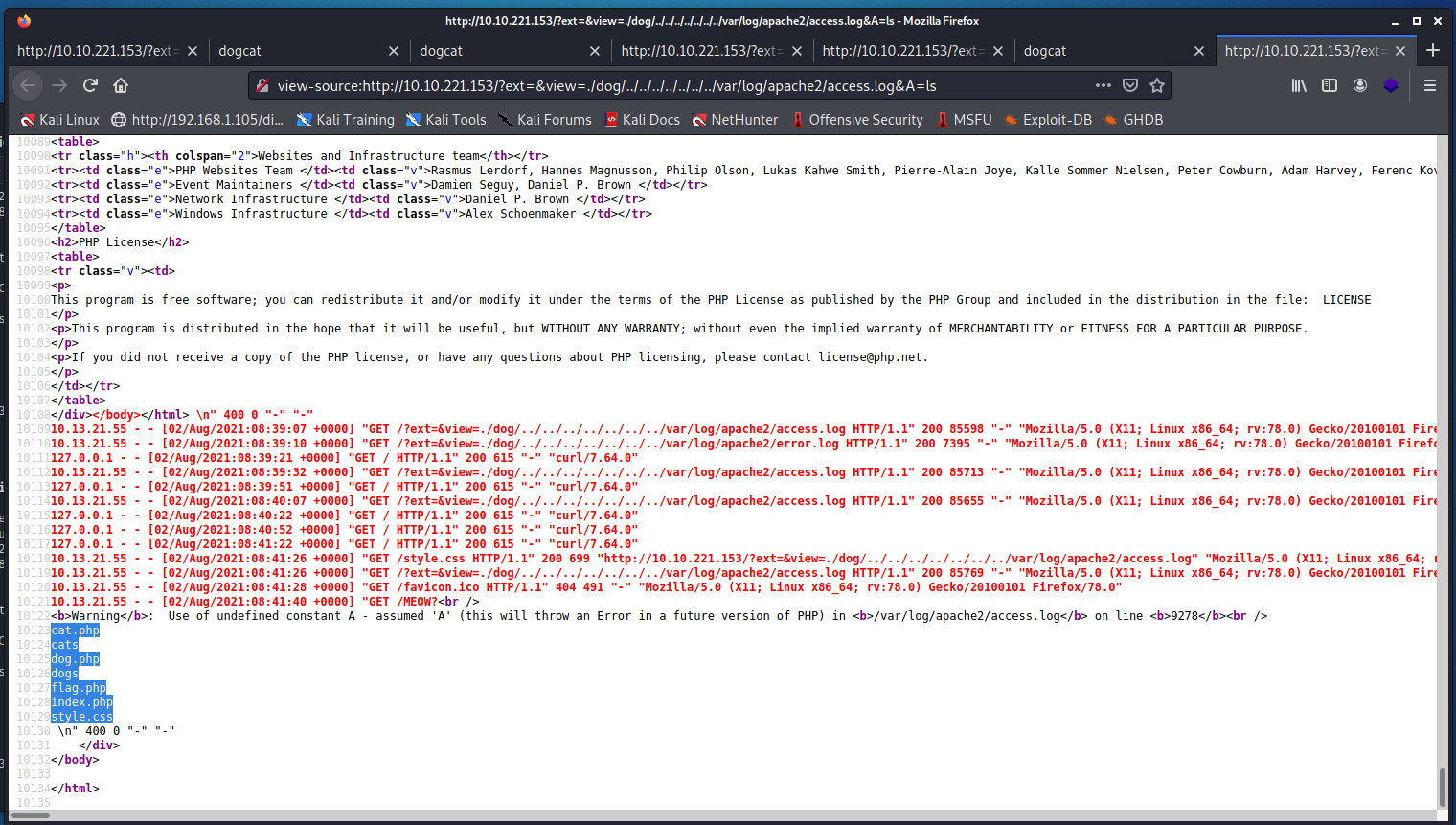This screenshot has width=1456, height=825.
Task: Reload the current page
Action: coord(90,85)
